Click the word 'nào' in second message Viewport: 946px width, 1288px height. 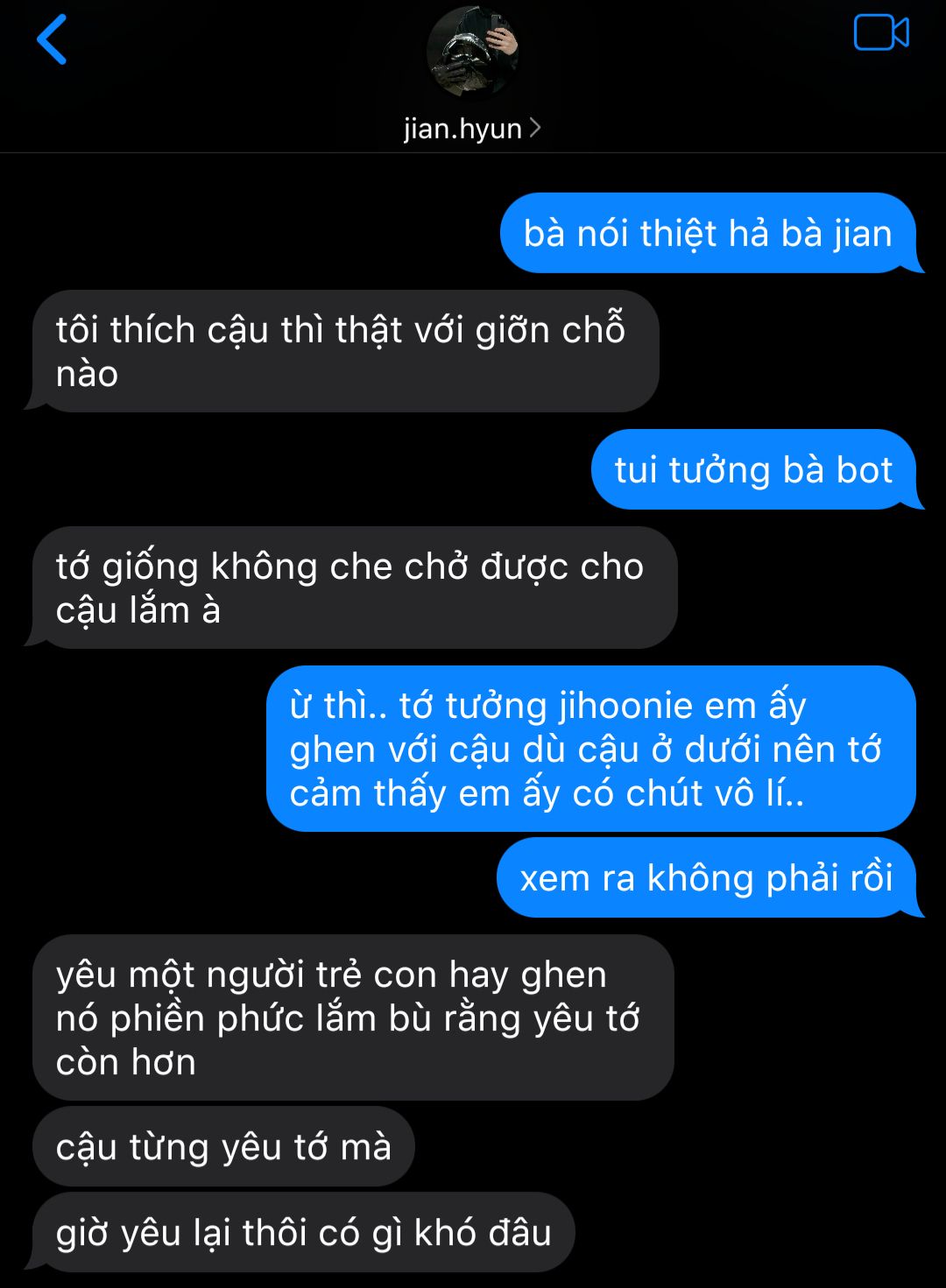(x=87, y=374)
